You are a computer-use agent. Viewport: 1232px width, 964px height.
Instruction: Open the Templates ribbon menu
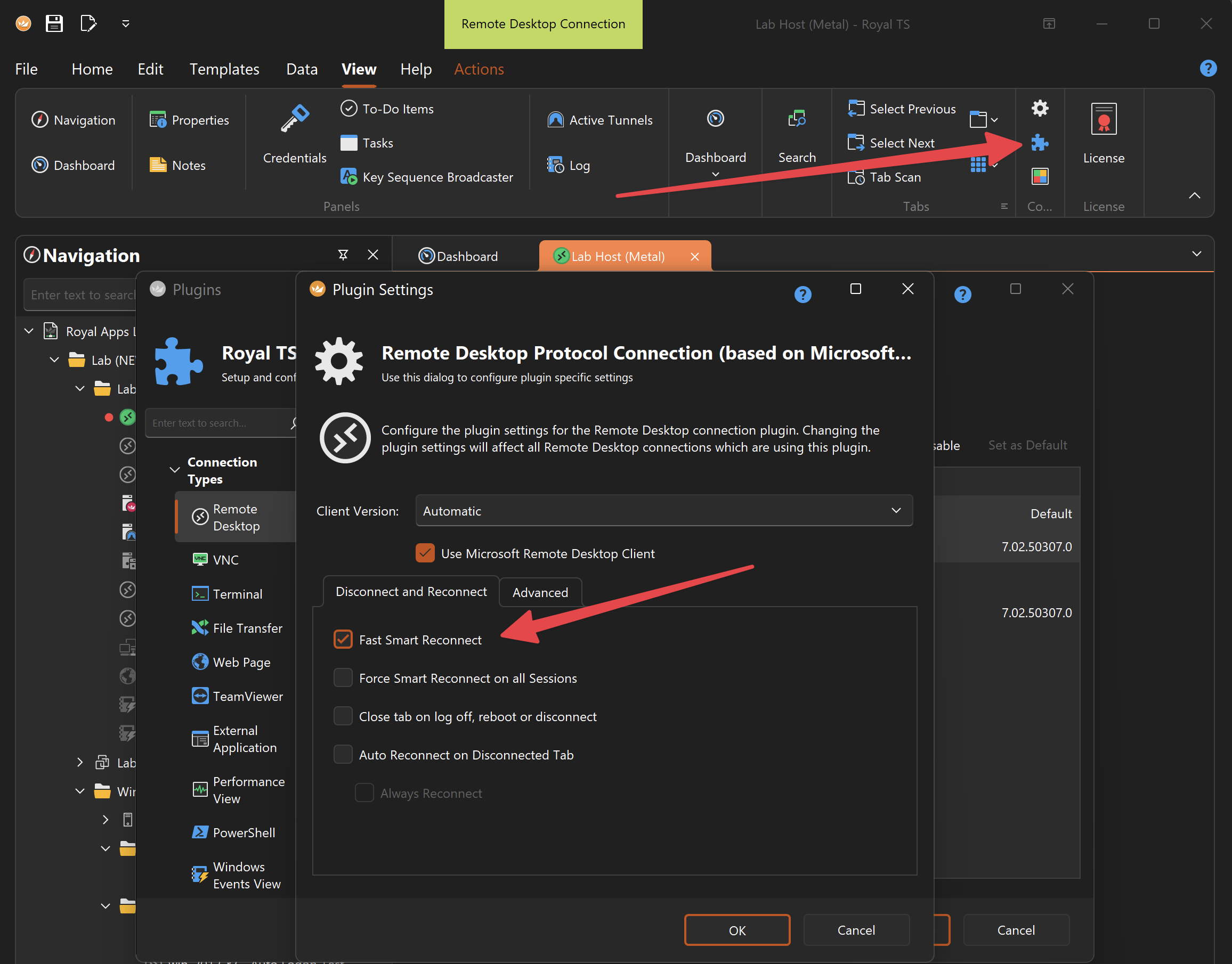224,69
